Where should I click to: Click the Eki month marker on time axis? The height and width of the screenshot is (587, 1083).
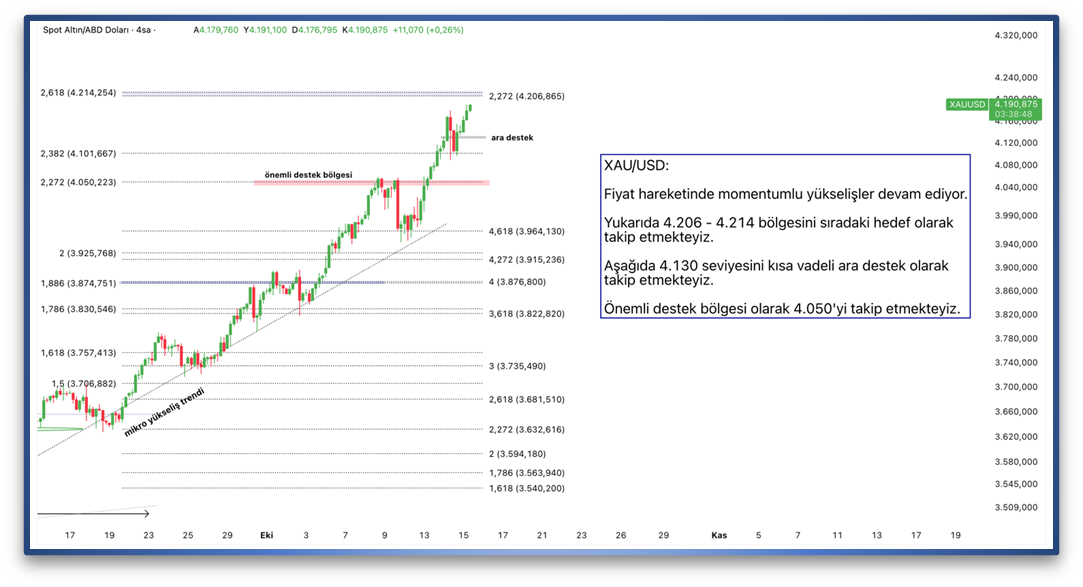pyautogui.click(x=266, y=535)
